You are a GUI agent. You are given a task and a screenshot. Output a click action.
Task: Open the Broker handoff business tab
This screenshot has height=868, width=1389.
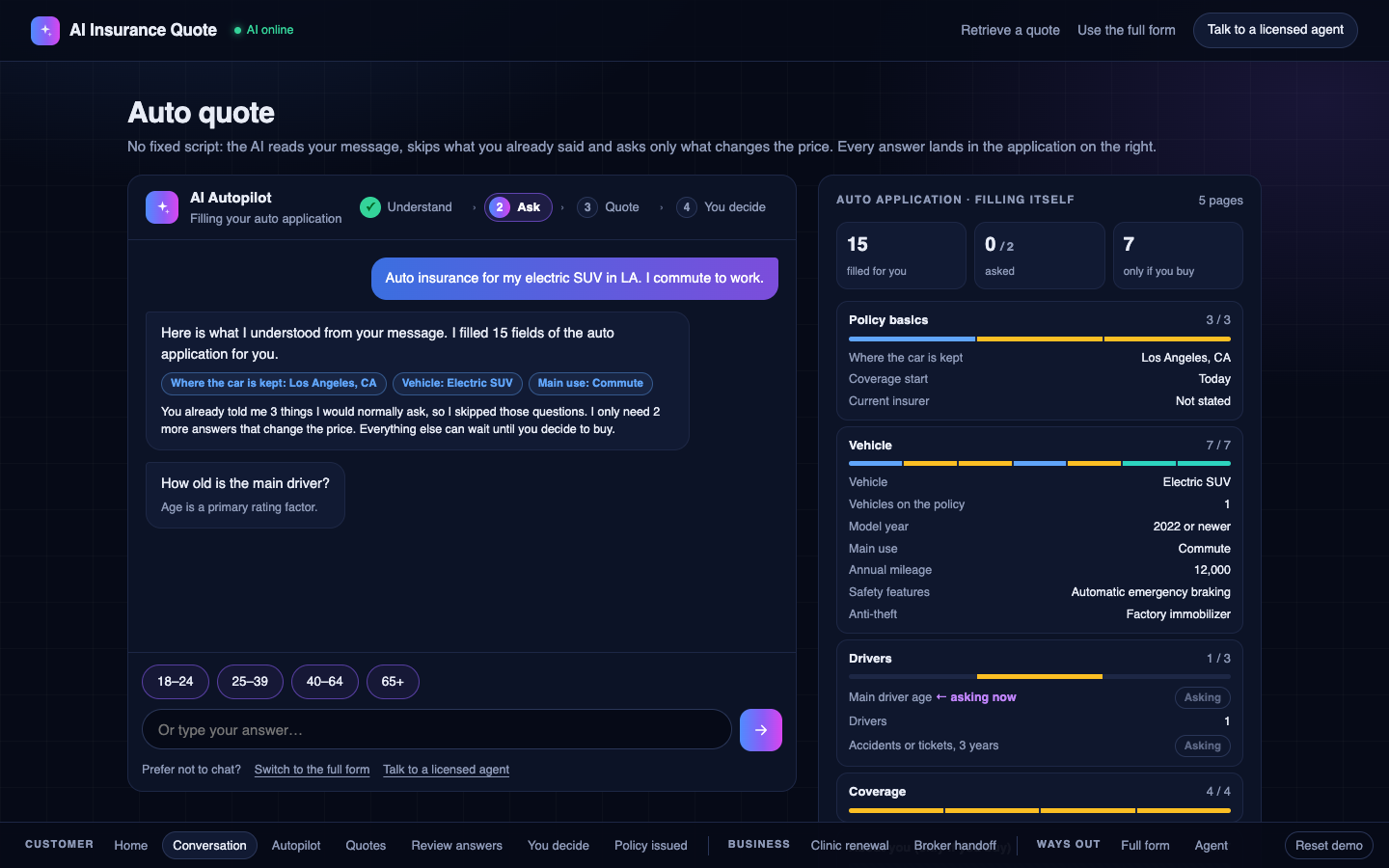(955, 846)
